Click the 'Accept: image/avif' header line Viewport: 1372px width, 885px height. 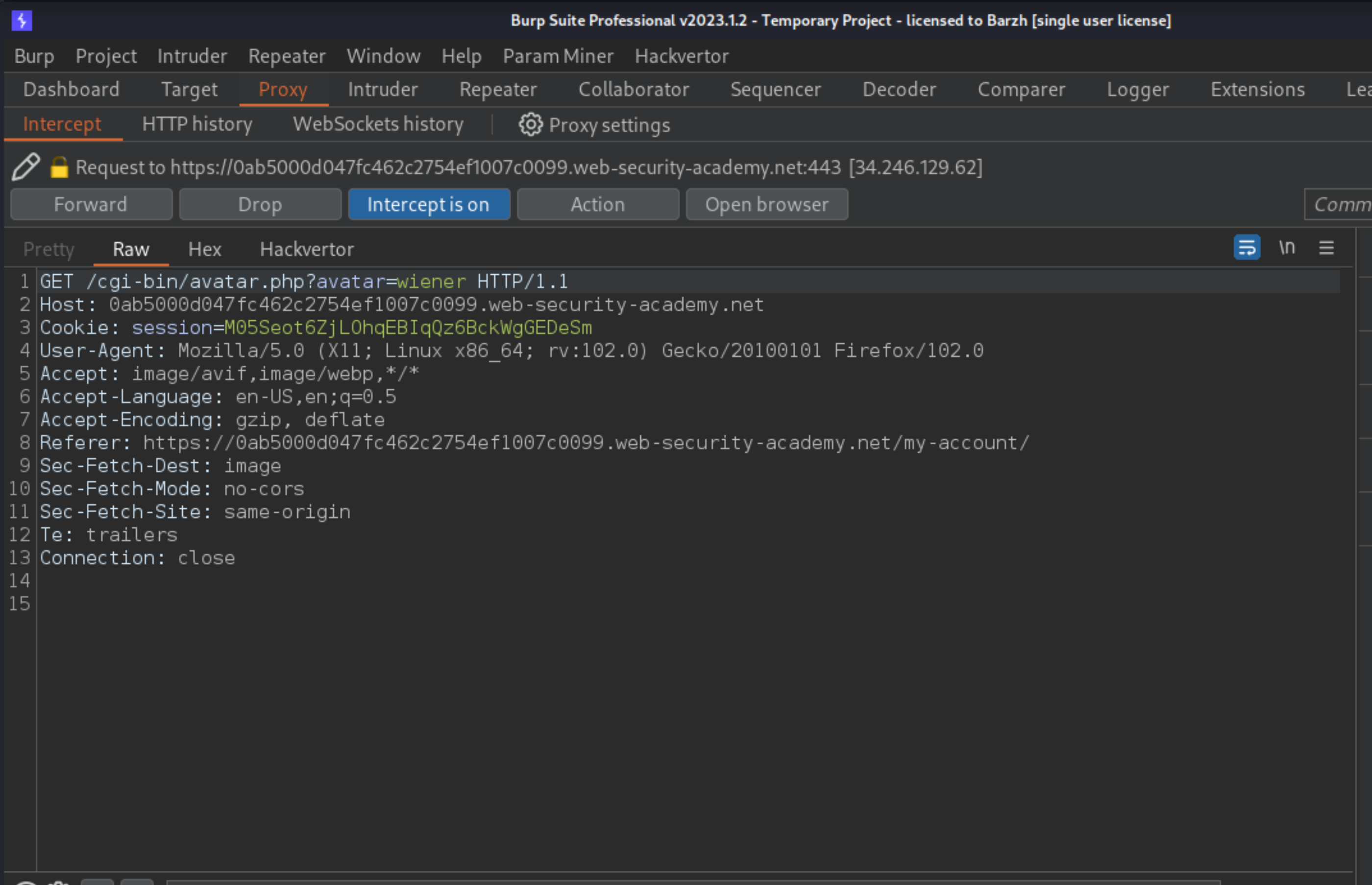click(229, 374)
